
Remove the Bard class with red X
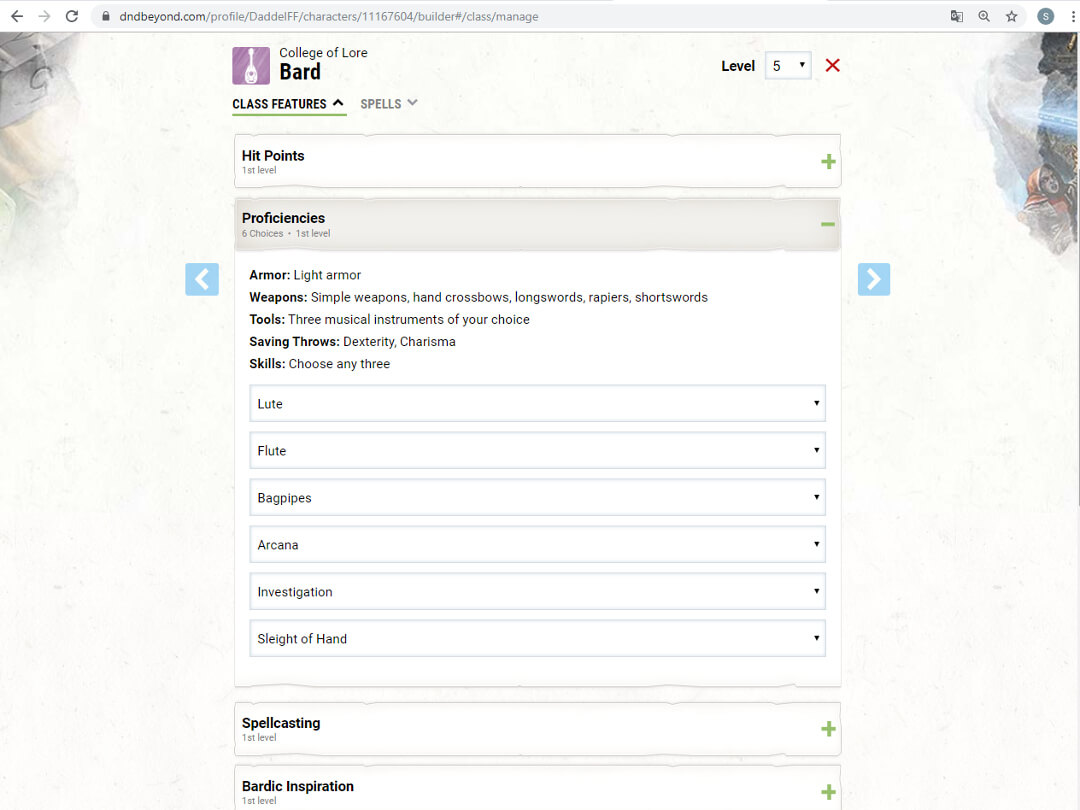pos(832,66)
